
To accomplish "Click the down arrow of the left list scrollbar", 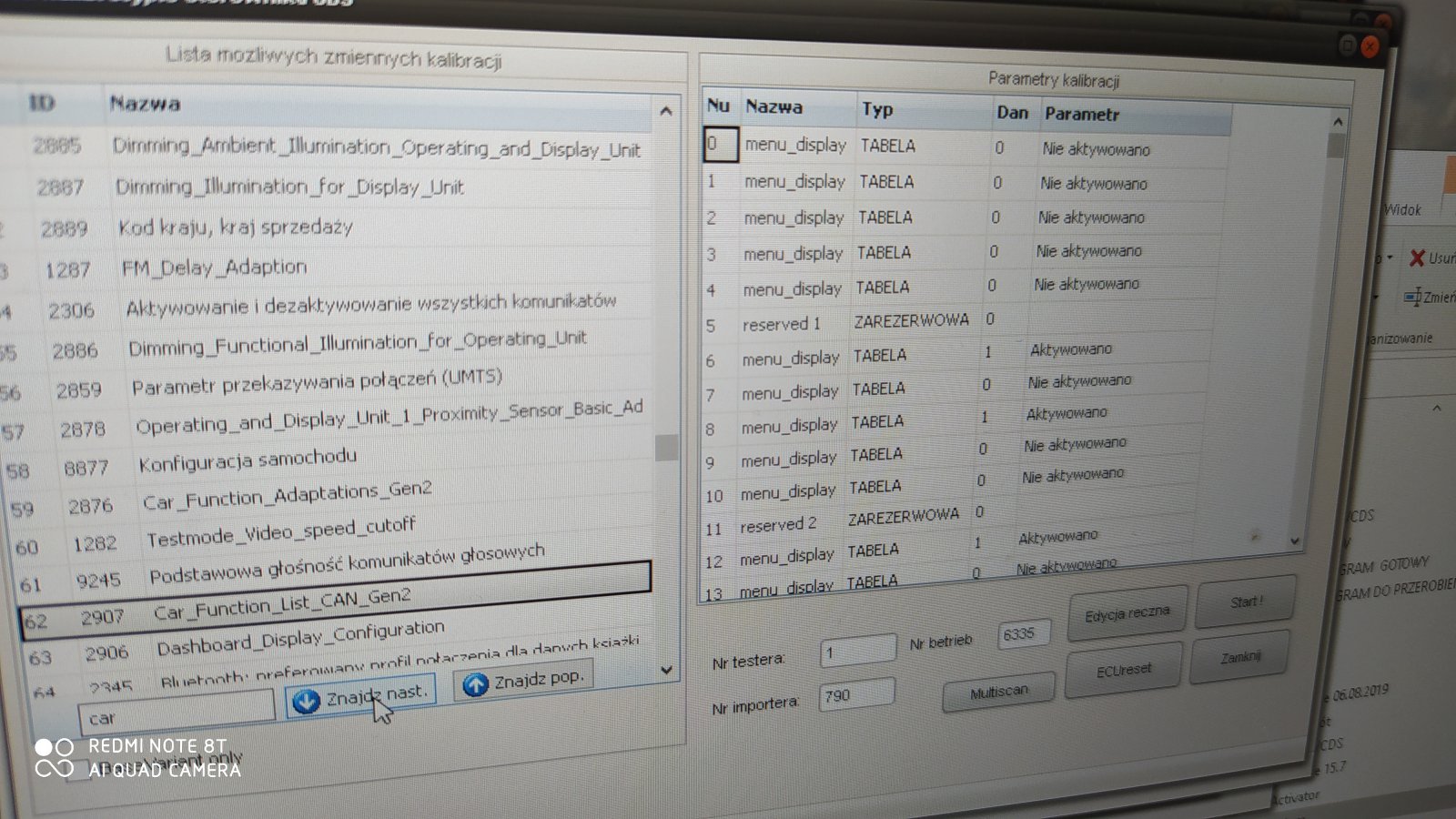I will pos(666,670).
